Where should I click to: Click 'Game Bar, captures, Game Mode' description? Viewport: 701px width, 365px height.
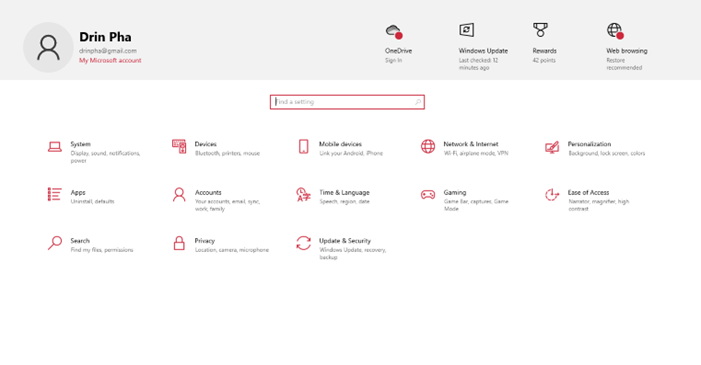pyautogui.click(x=476, y=205)
